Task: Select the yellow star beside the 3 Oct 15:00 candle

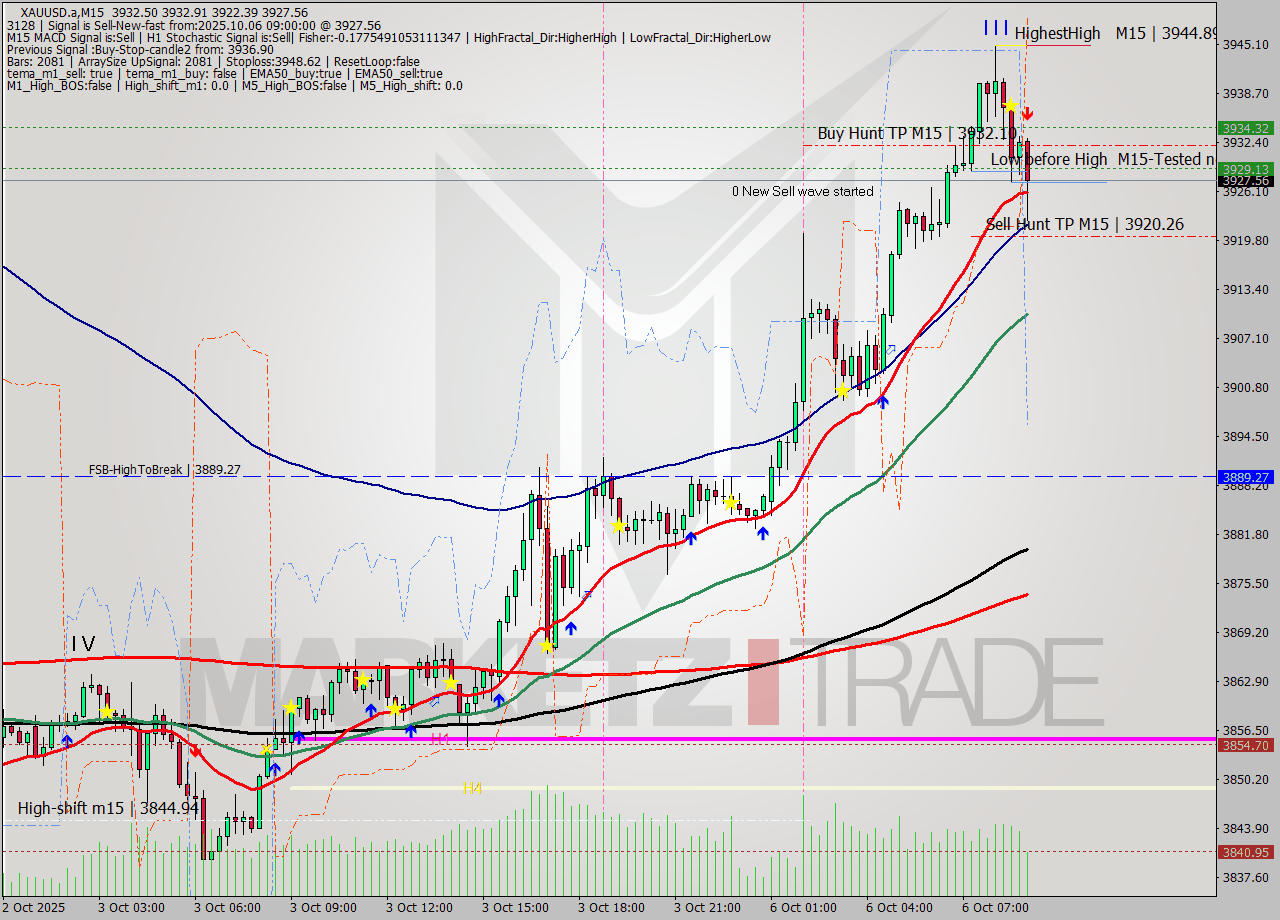Action: [546, 647]
